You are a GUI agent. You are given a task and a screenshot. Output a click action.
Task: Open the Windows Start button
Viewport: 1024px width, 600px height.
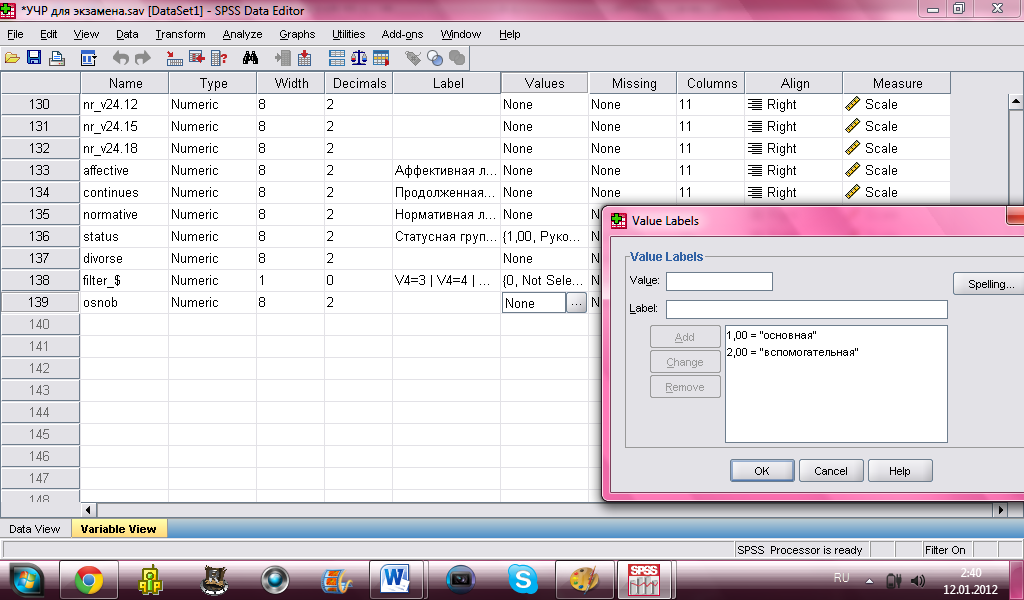tap(26, 580)
